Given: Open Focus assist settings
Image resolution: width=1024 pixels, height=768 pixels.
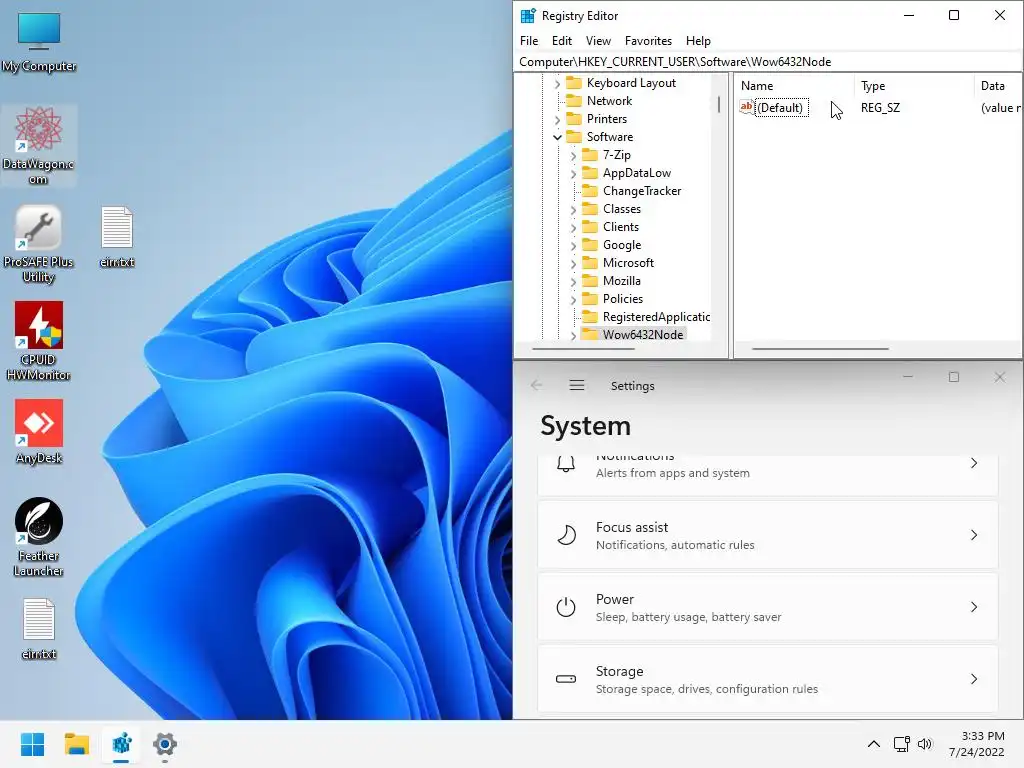Looking at the screenshot, I should coord(768,535).
